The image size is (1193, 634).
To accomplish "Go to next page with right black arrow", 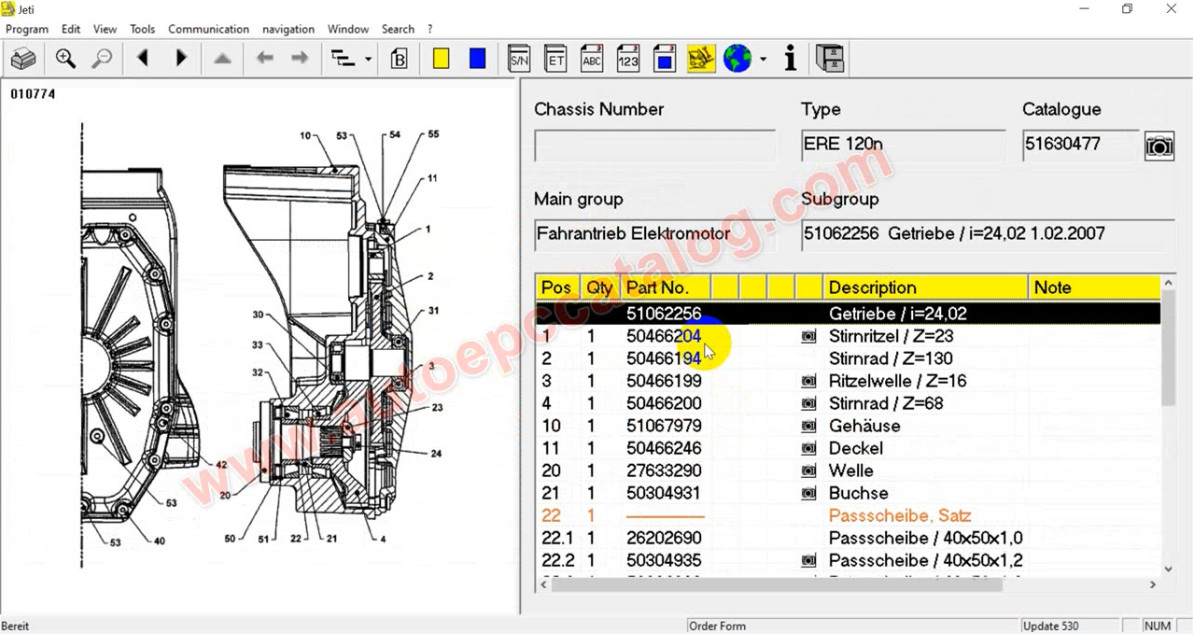I will coord(180,58).
